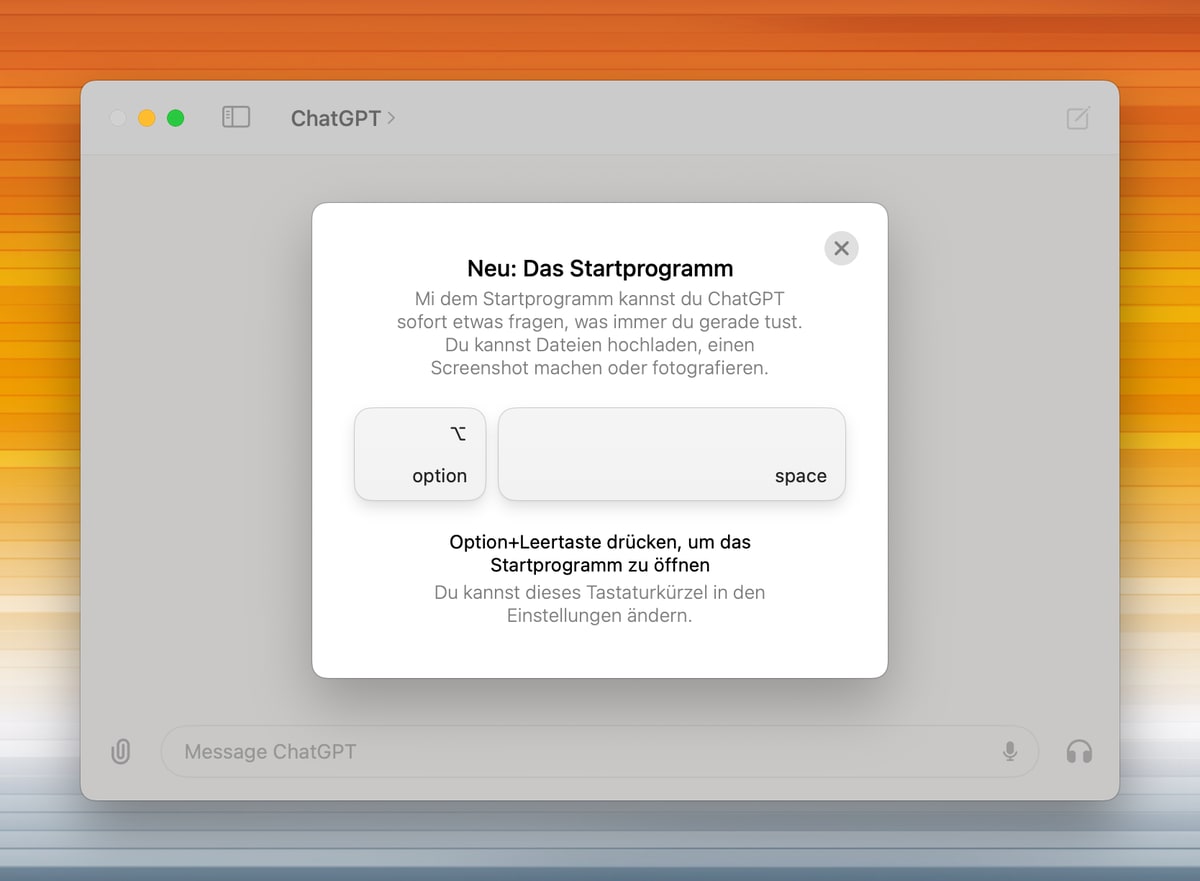Attach a file with the paperclip icon
The height and width of the screenshot is (881, 1200).
[120, 751]
